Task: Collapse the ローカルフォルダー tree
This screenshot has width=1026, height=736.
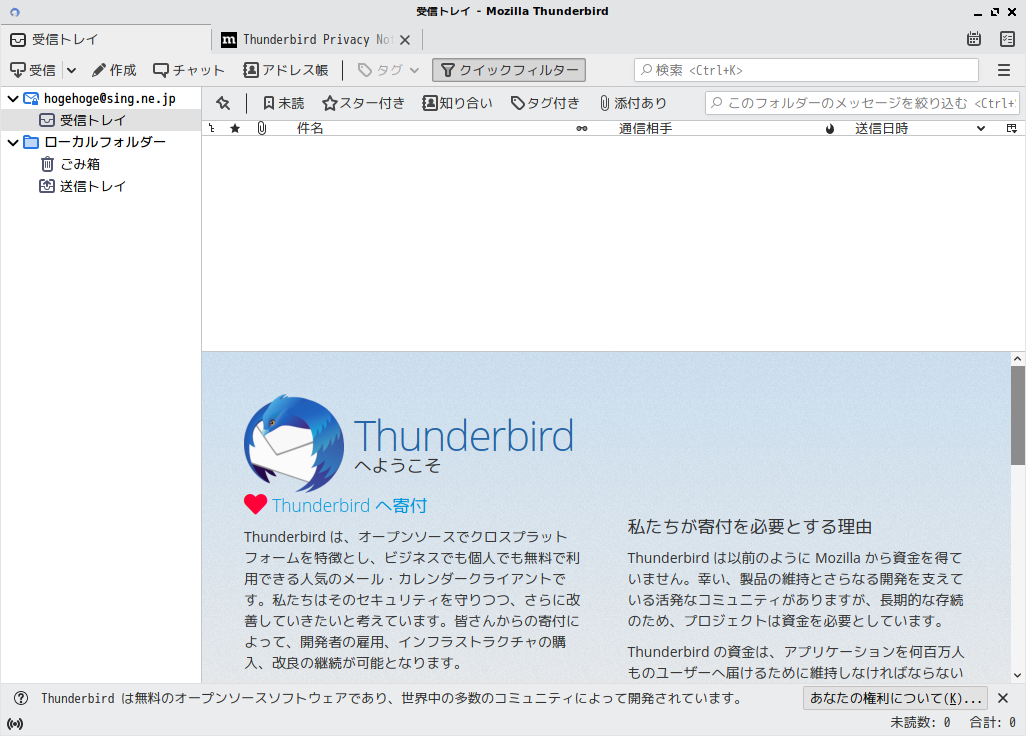Action: [x=13, y=142]
